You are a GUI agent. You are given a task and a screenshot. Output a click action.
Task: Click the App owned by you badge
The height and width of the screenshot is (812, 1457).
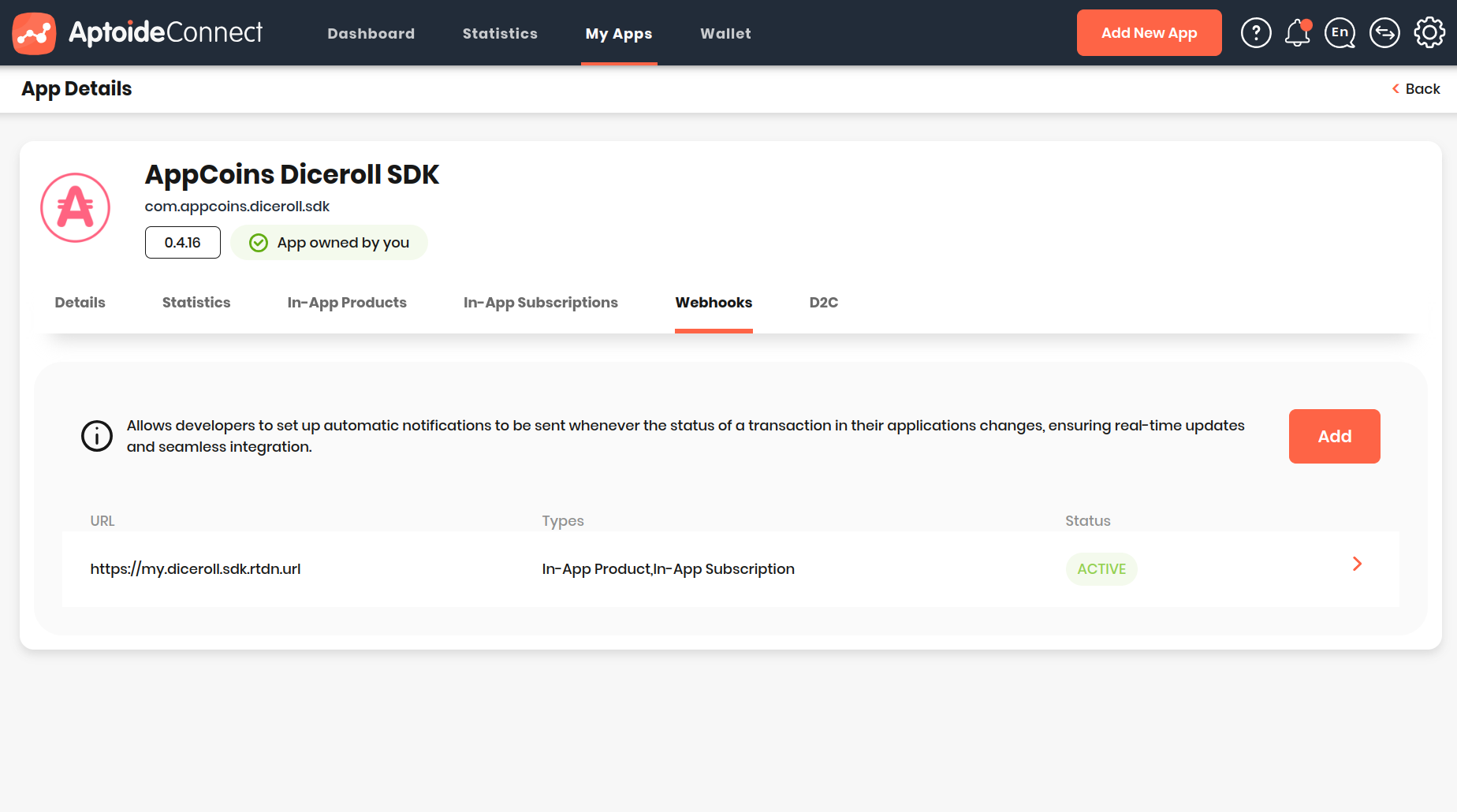330,243
